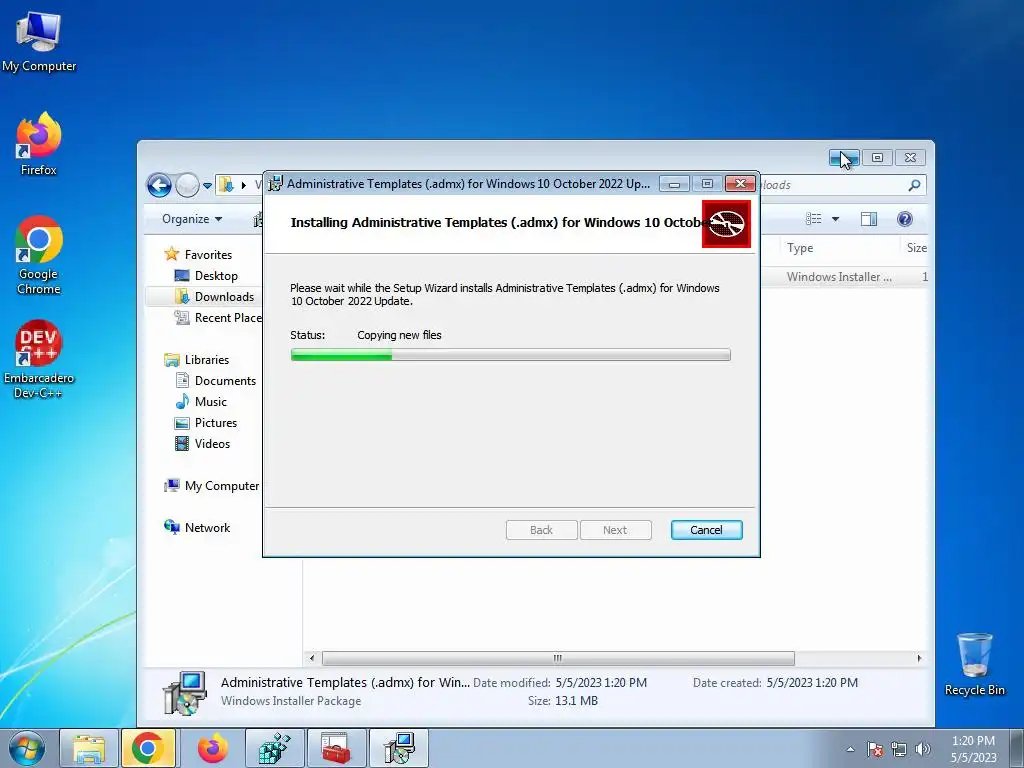Sort files by the Type column
This screenshot has height=768, width=1024.
coord(839,248)
